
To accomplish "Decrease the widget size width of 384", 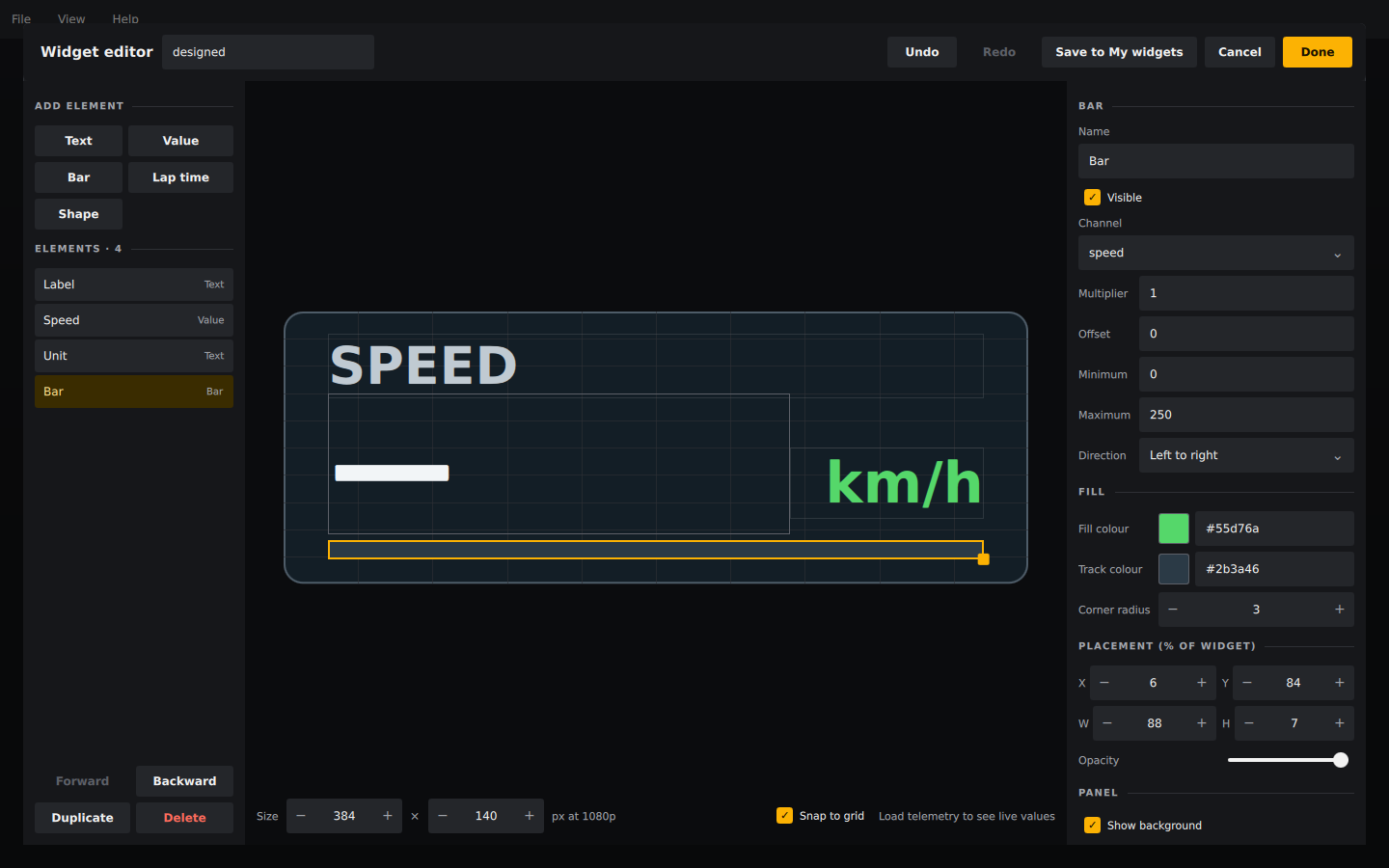I will (301, 816).
